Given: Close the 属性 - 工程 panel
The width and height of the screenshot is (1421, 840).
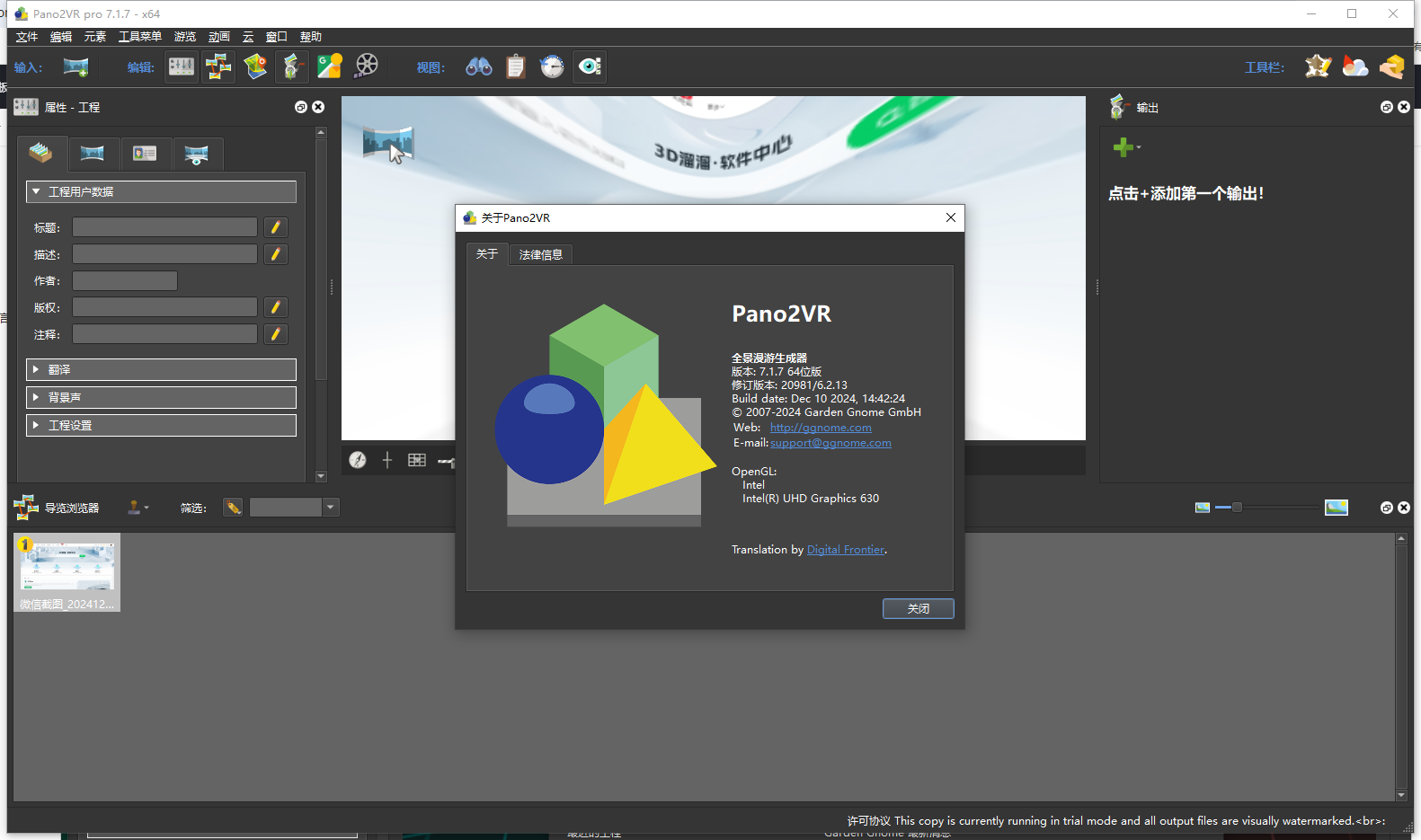Looking at the screenshot, I should (x=318, y=107).
